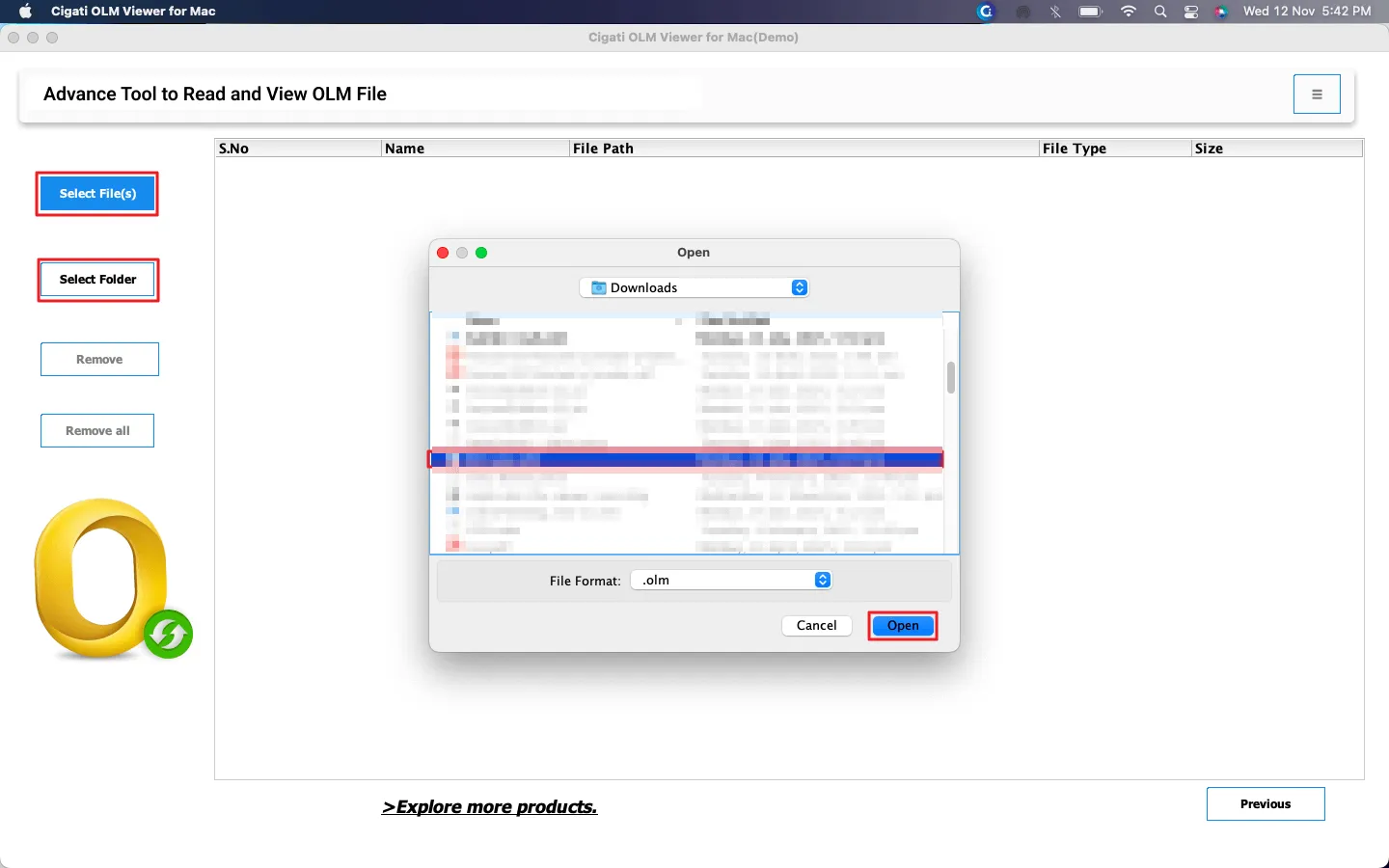Click the Bluetooth menu bar icon

coord(1055,12)
